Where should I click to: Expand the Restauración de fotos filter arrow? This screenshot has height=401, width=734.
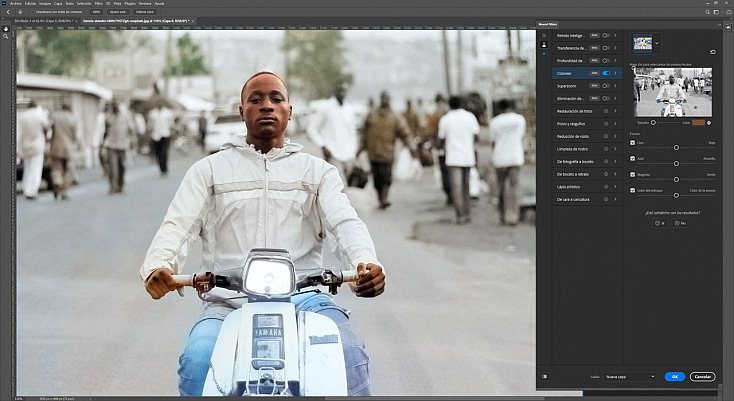coord(615,111)
